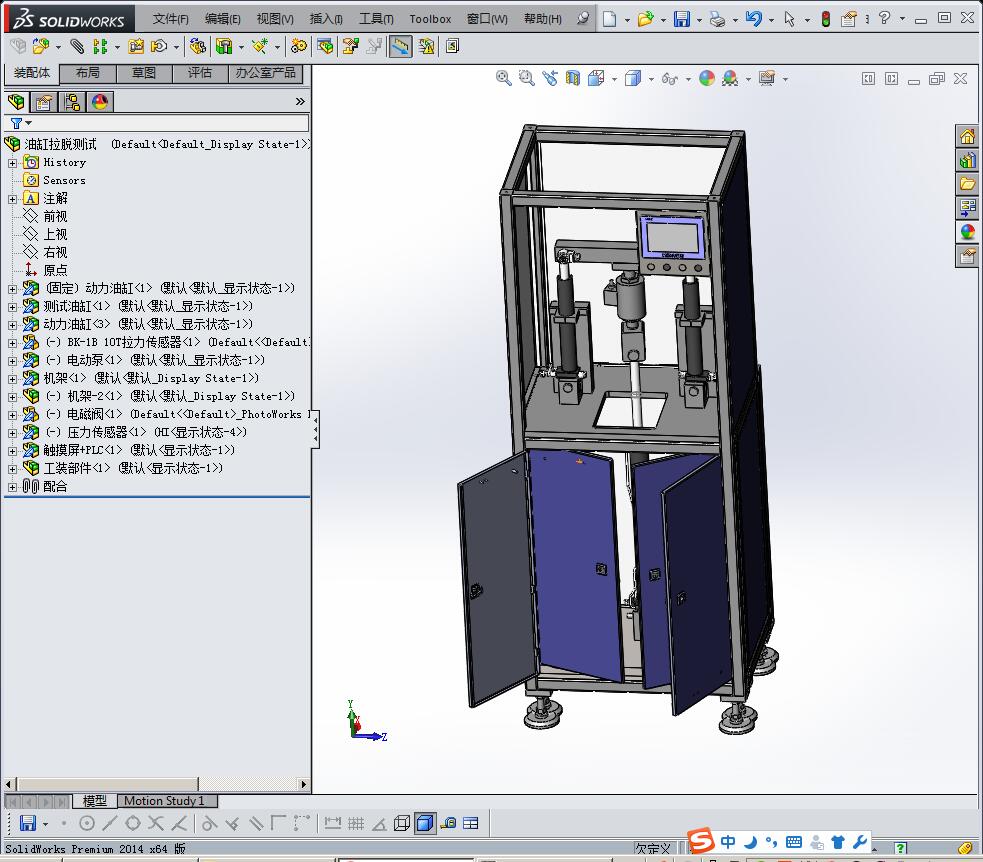Viewport: 983px width, 862px height.
Task: Expand the 注解 annotations node
Action: 12,199
